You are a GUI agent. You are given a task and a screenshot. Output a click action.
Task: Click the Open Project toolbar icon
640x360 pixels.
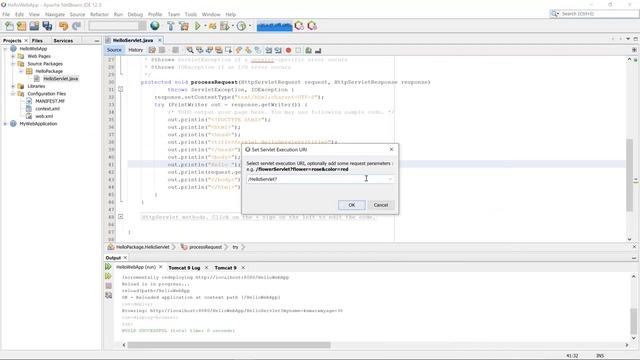pos(34,26)
